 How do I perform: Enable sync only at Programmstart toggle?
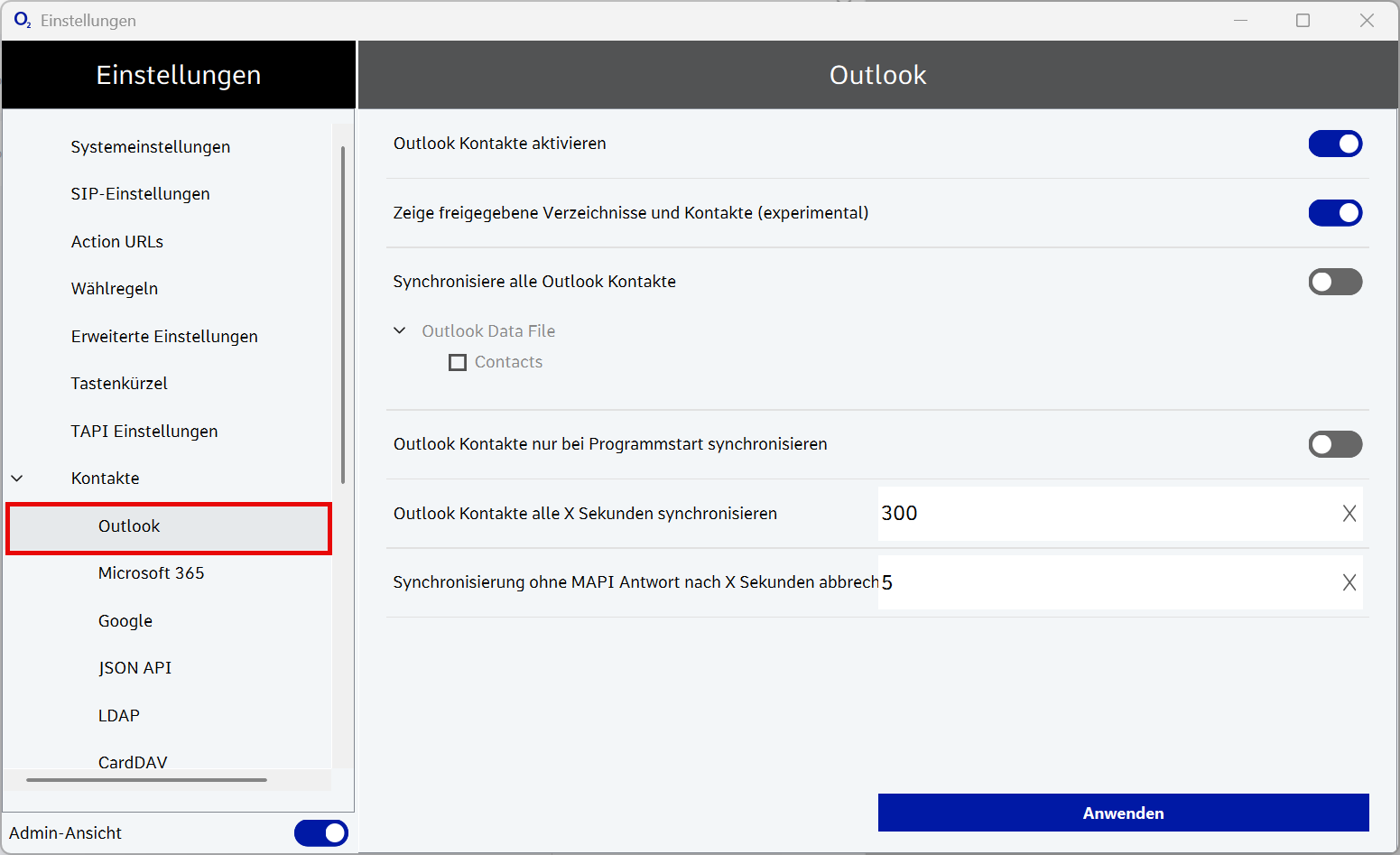(1335, 444)
